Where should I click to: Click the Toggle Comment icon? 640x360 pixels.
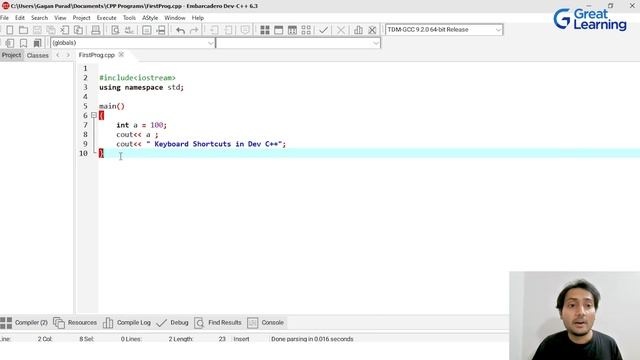[x=245, y=30]
